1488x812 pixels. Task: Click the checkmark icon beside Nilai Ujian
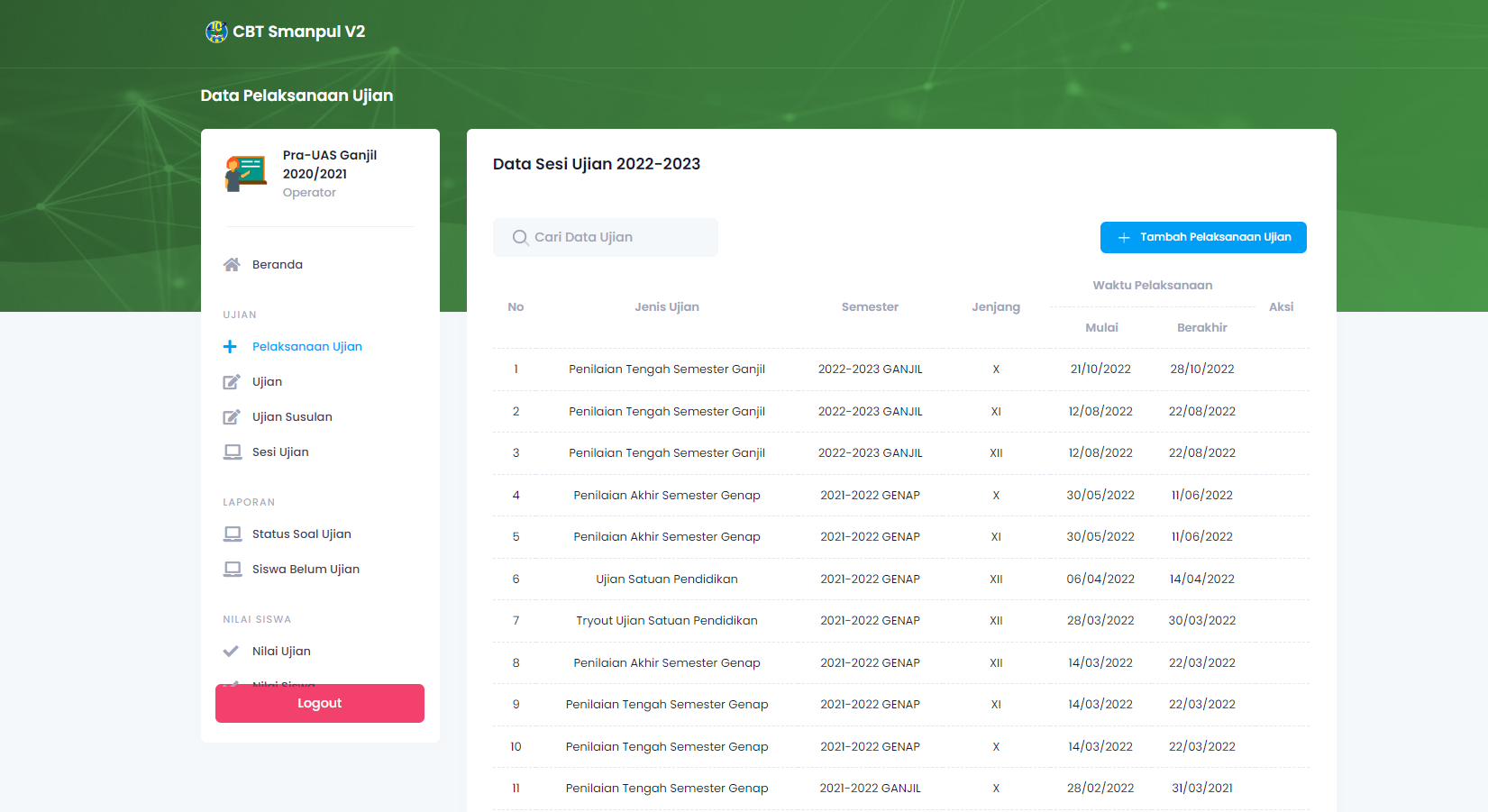coord(231,652)
